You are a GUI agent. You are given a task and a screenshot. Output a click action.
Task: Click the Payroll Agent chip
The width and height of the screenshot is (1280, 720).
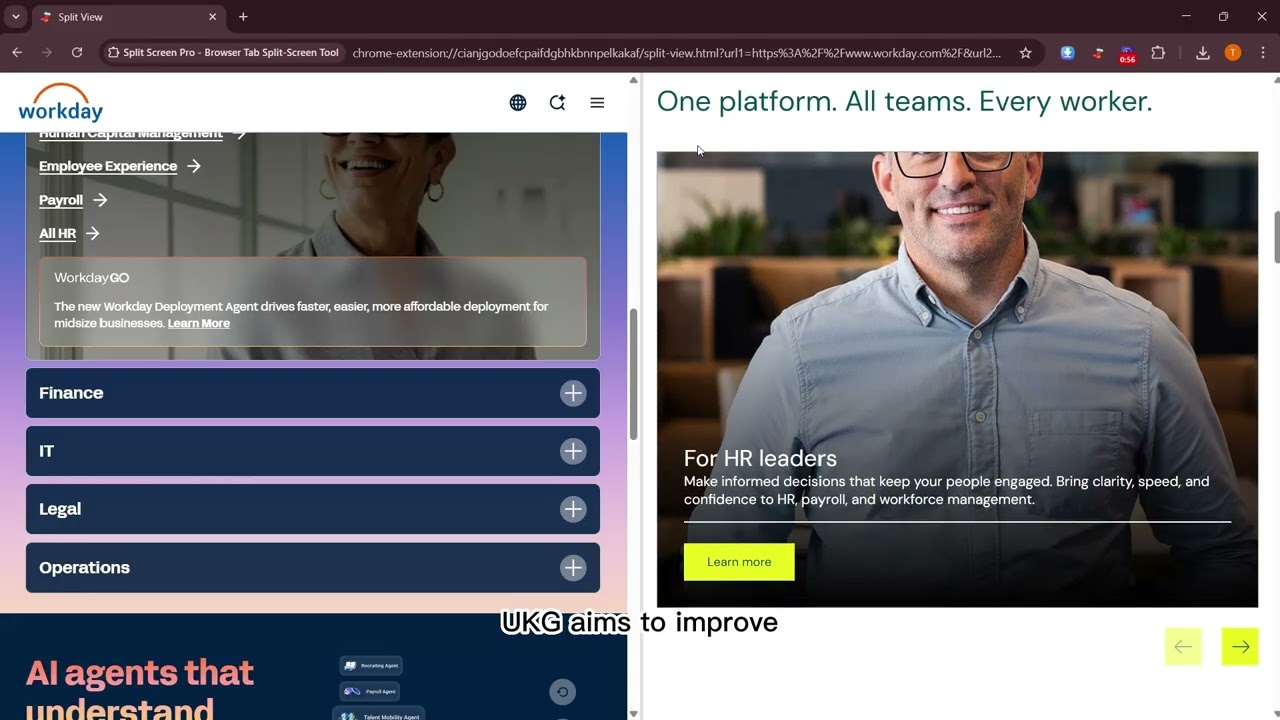[x=369, y=691]
